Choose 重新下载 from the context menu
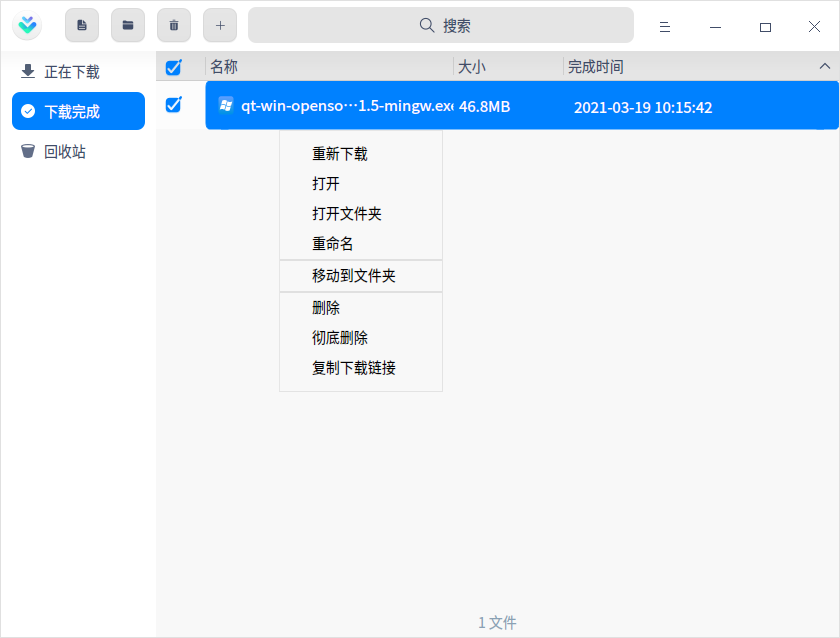840x638 pixels. [361, 154]
